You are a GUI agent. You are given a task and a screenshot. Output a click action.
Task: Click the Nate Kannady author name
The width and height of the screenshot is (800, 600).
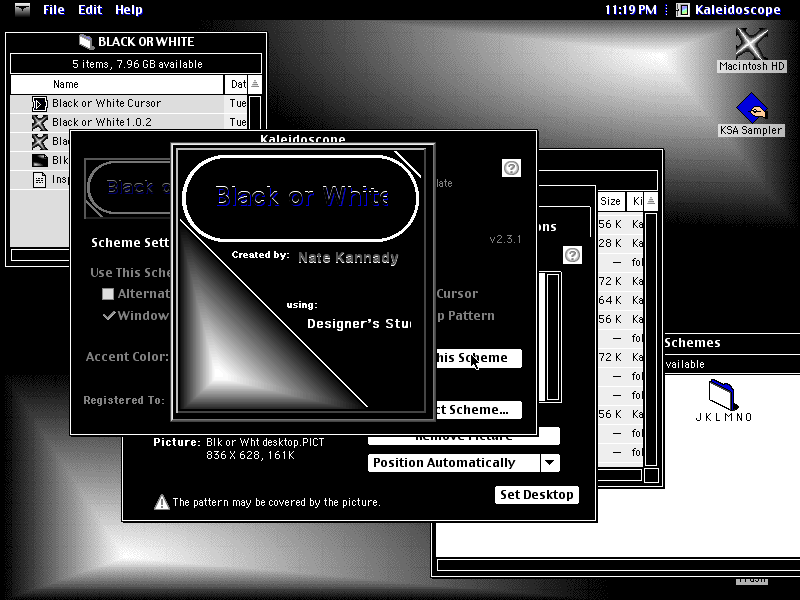click(x=348, y=258)
